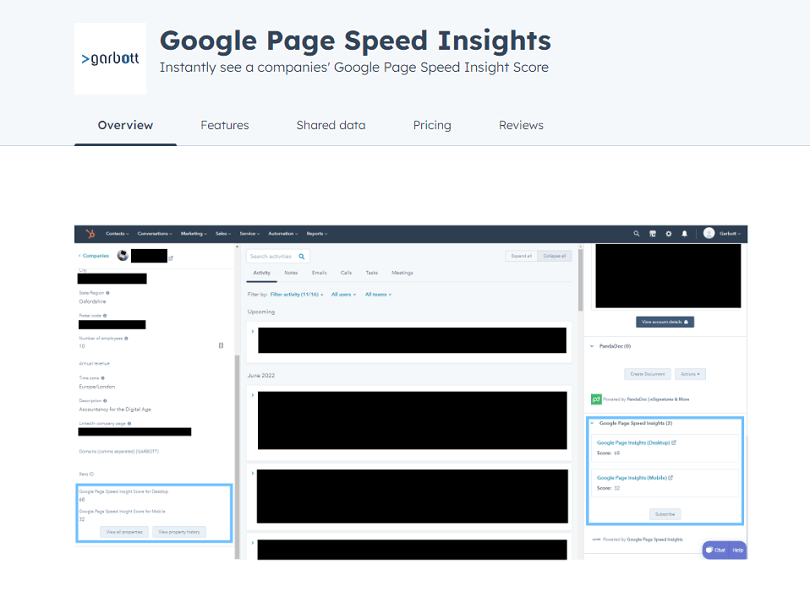This screenshot has height=613, width=810.
Task: Open the Reports dropdown menu
Action: (317, 233)
